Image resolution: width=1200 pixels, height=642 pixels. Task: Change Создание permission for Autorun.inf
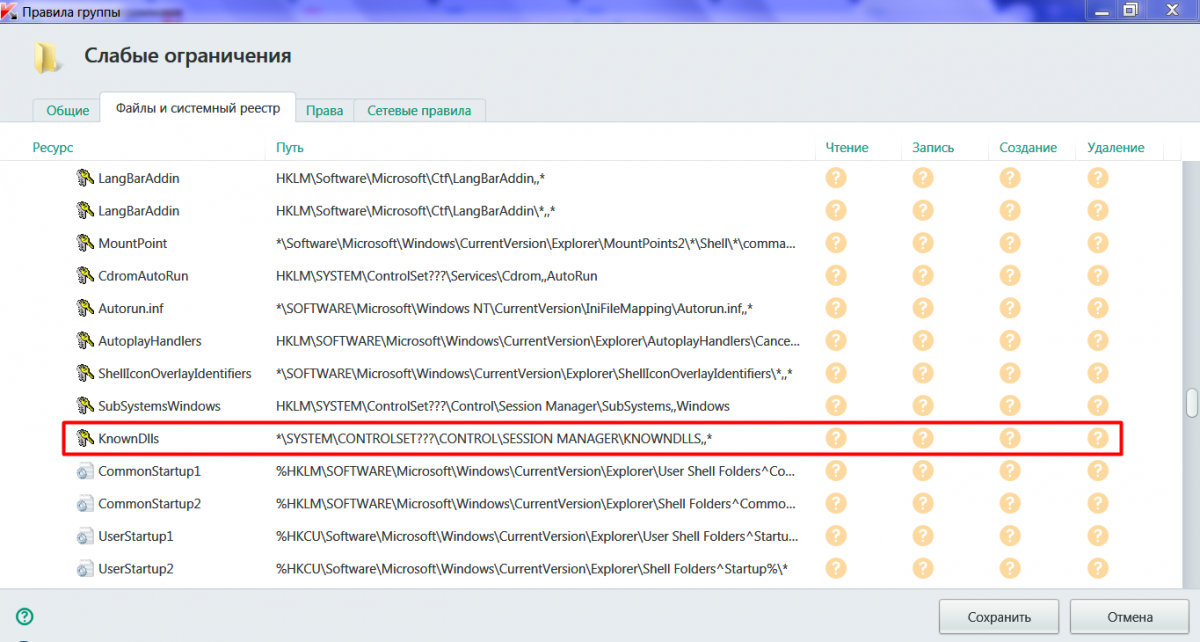pyautogui.click(x=1010, y=308)
